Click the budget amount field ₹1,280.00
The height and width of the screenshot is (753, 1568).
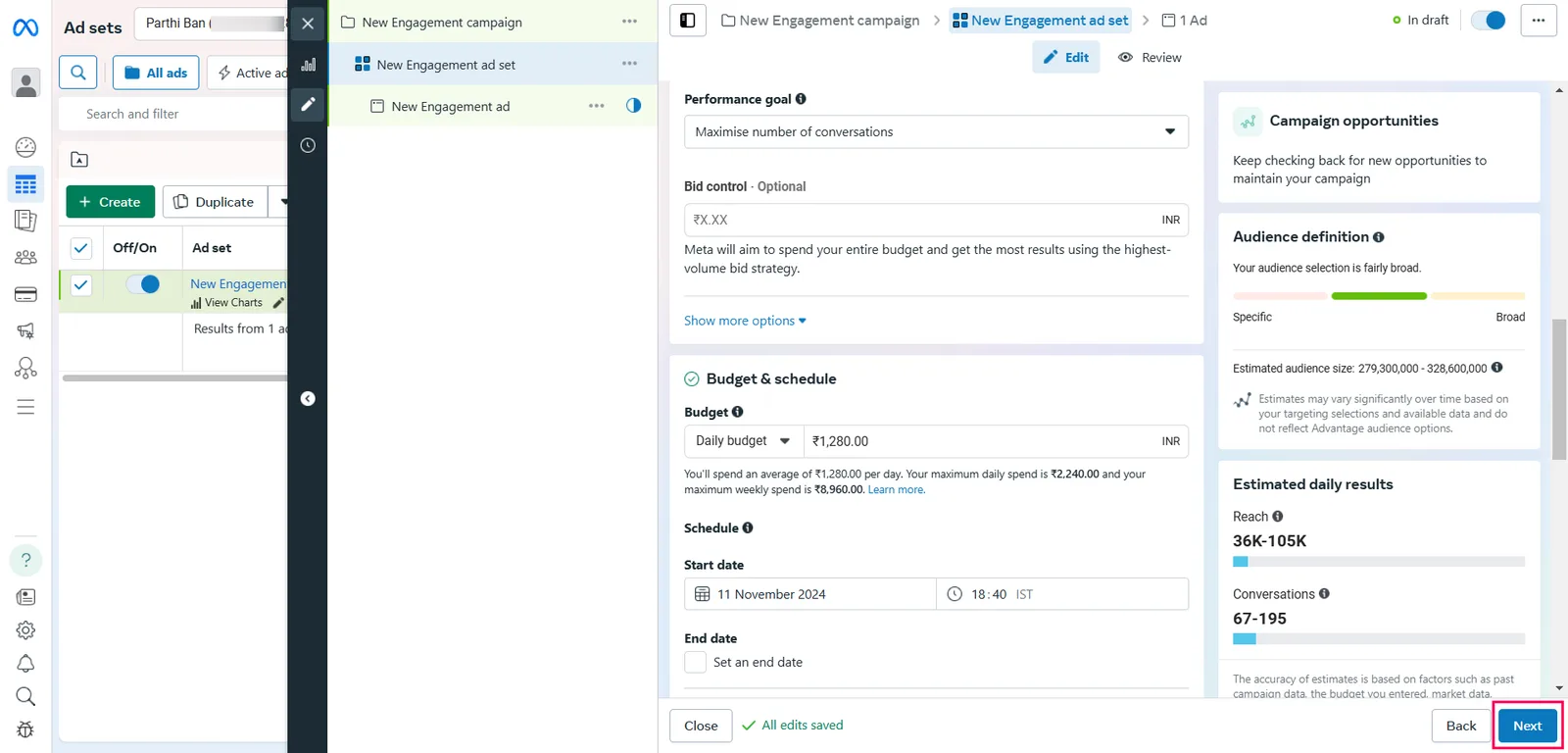tap(996, 441)
